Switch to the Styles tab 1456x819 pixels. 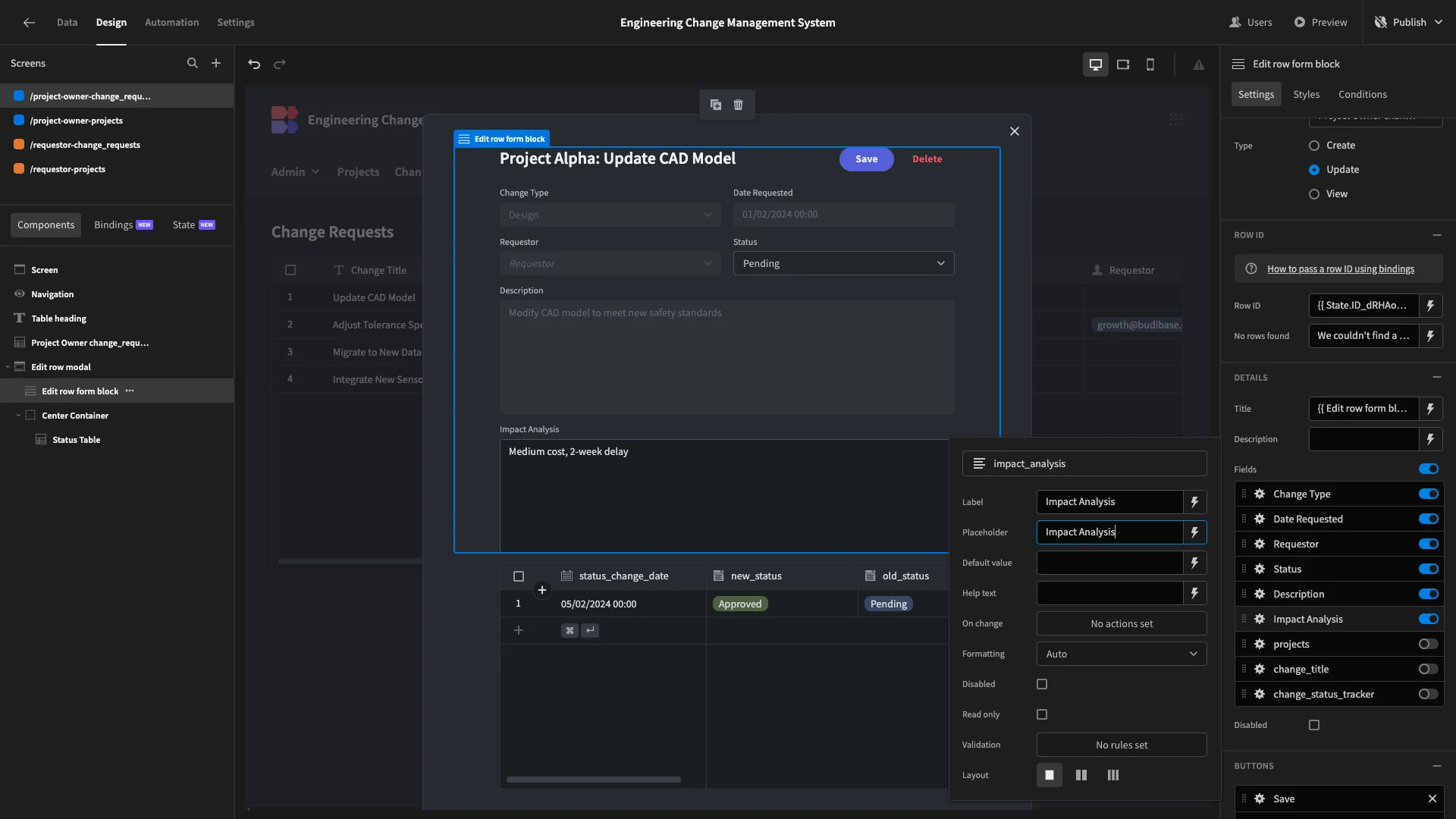click(x=1306, y=95)
